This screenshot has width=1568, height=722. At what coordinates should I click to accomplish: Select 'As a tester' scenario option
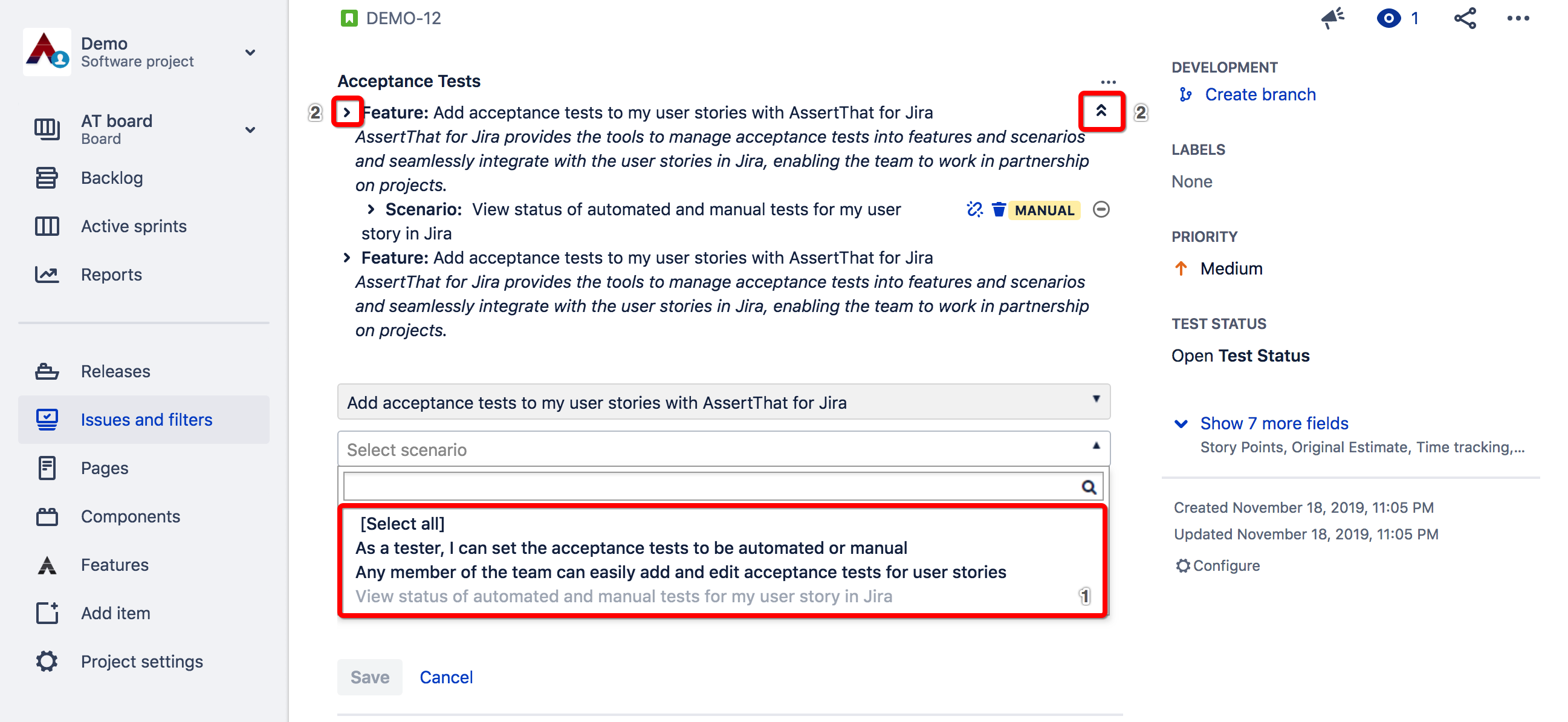[631, 548]
